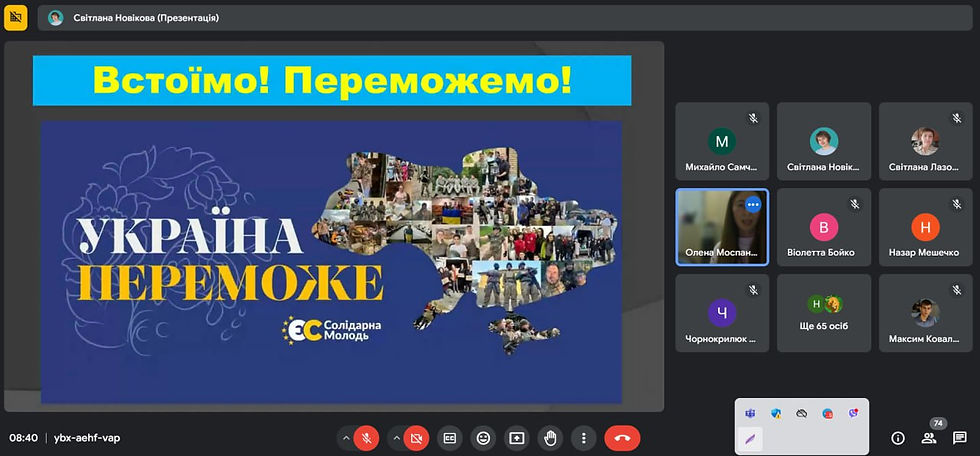Select the Назар Мешечко participant tile

pos(926,227)
